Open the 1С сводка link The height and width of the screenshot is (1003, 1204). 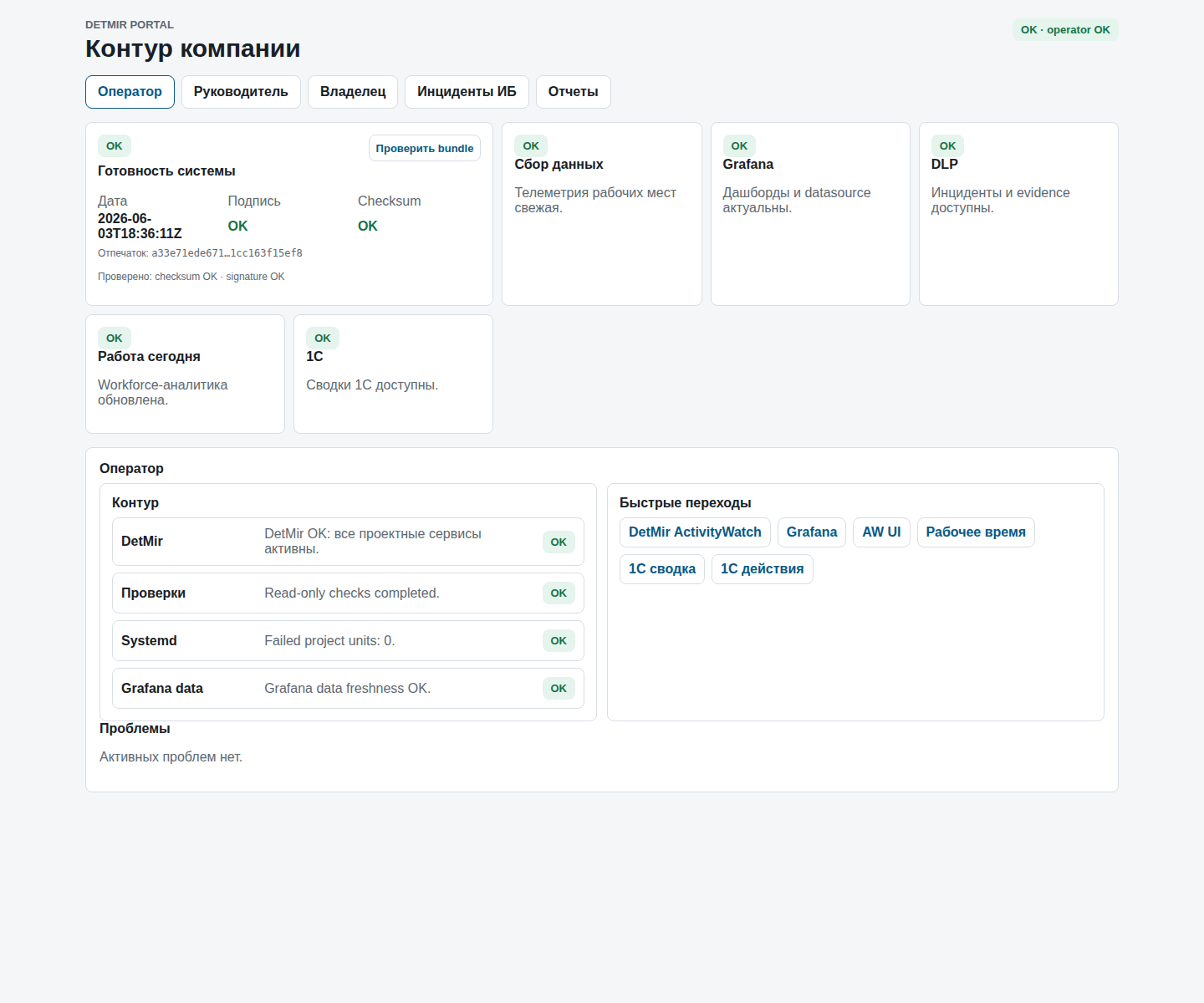coord(662,569)
